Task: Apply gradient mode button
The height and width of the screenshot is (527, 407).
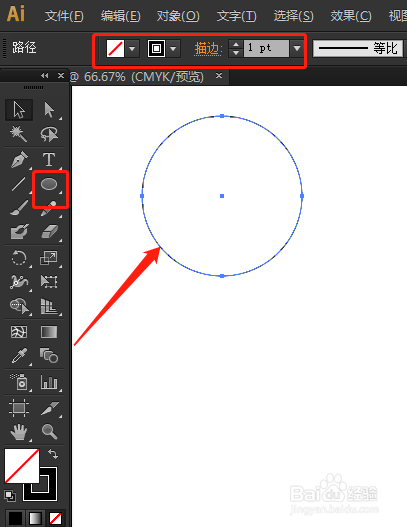Action: [x=36, y=518]
